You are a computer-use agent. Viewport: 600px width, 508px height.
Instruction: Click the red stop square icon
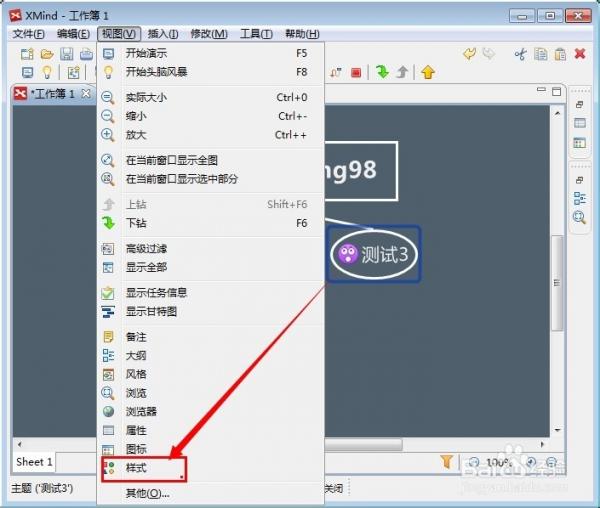[356, 72]
